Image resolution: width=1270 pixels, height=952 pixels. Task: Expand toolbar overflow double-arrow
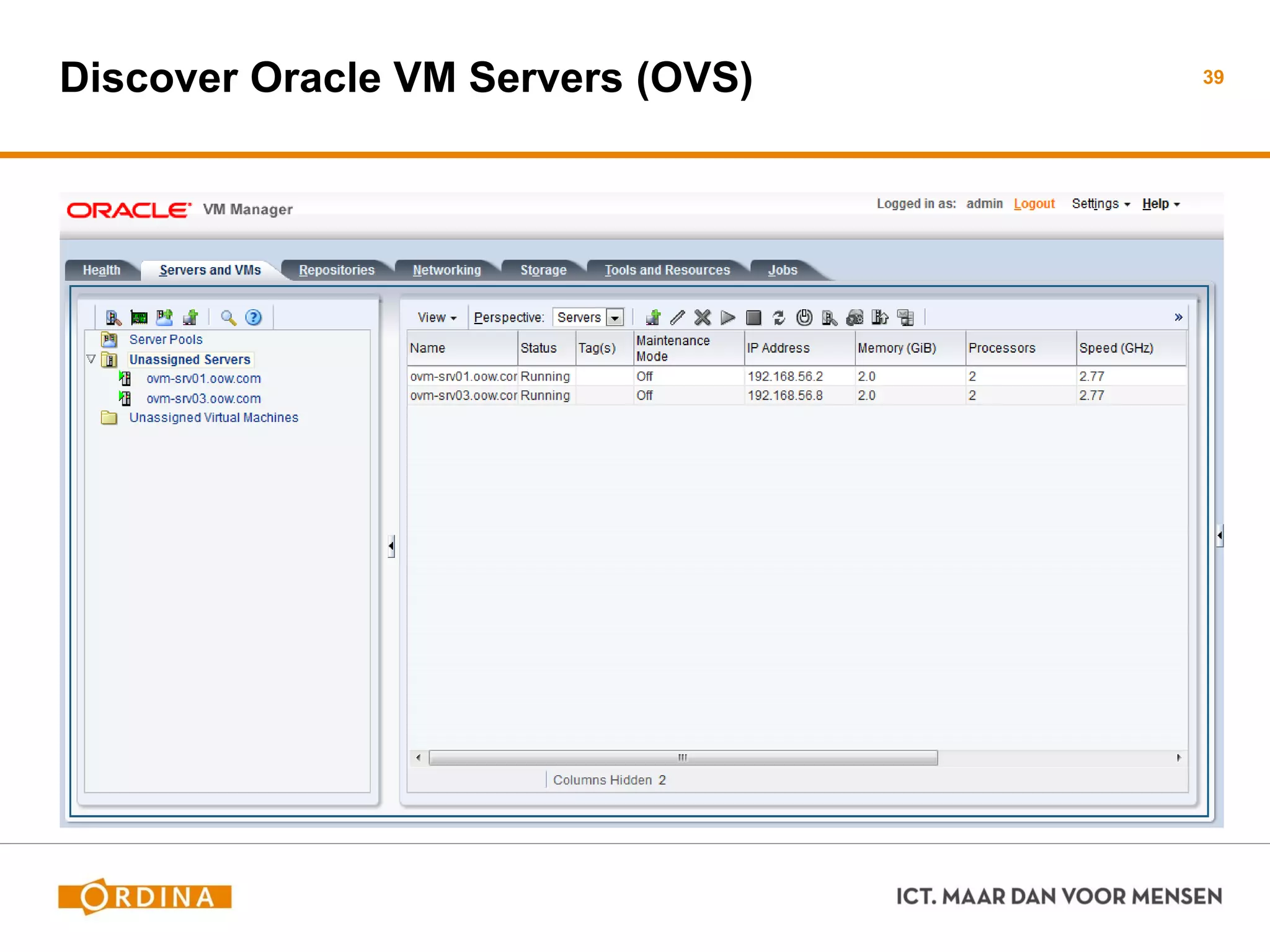1178,317
